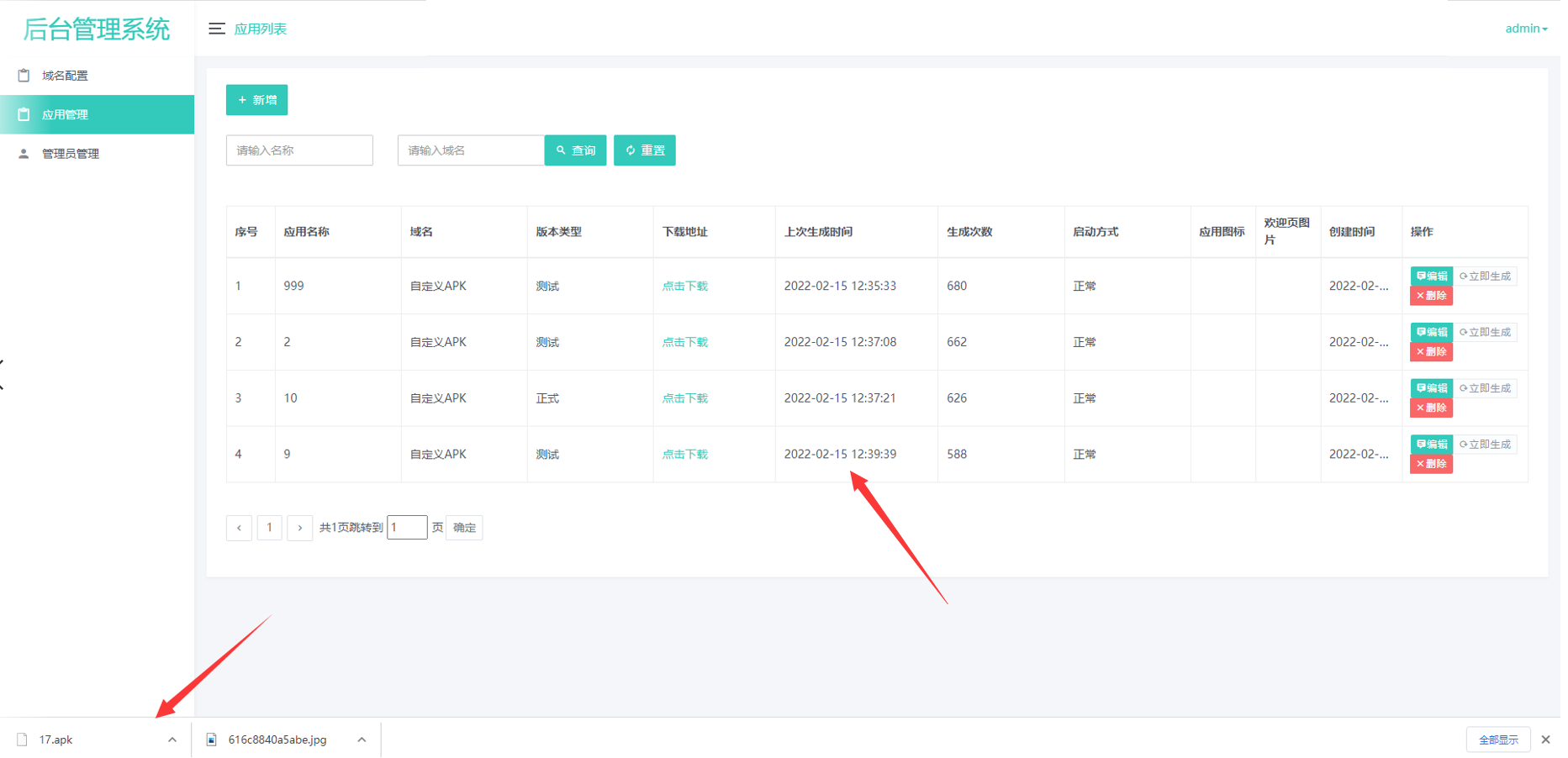
Task: Click the plus icon on the 新增 button
Action: point(242,99)
